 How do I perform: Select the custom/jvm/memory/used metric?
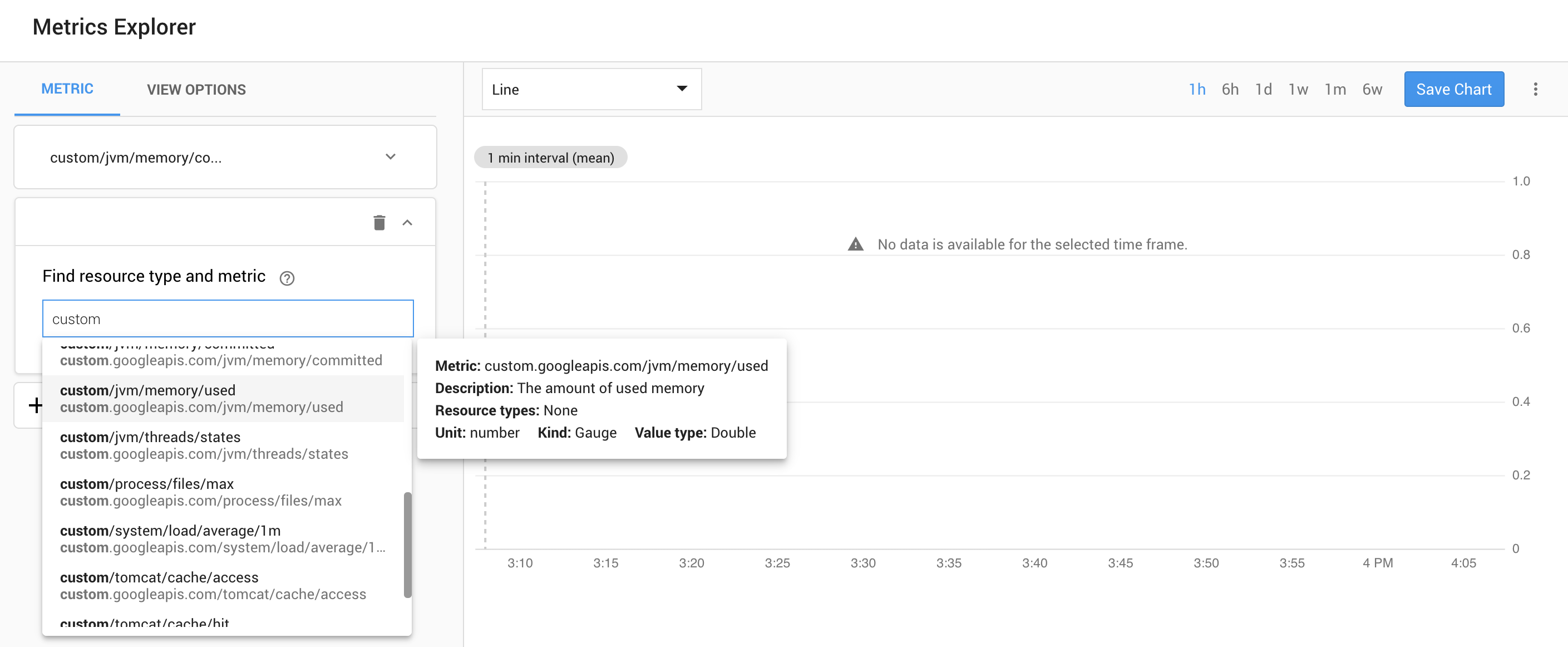201,398
